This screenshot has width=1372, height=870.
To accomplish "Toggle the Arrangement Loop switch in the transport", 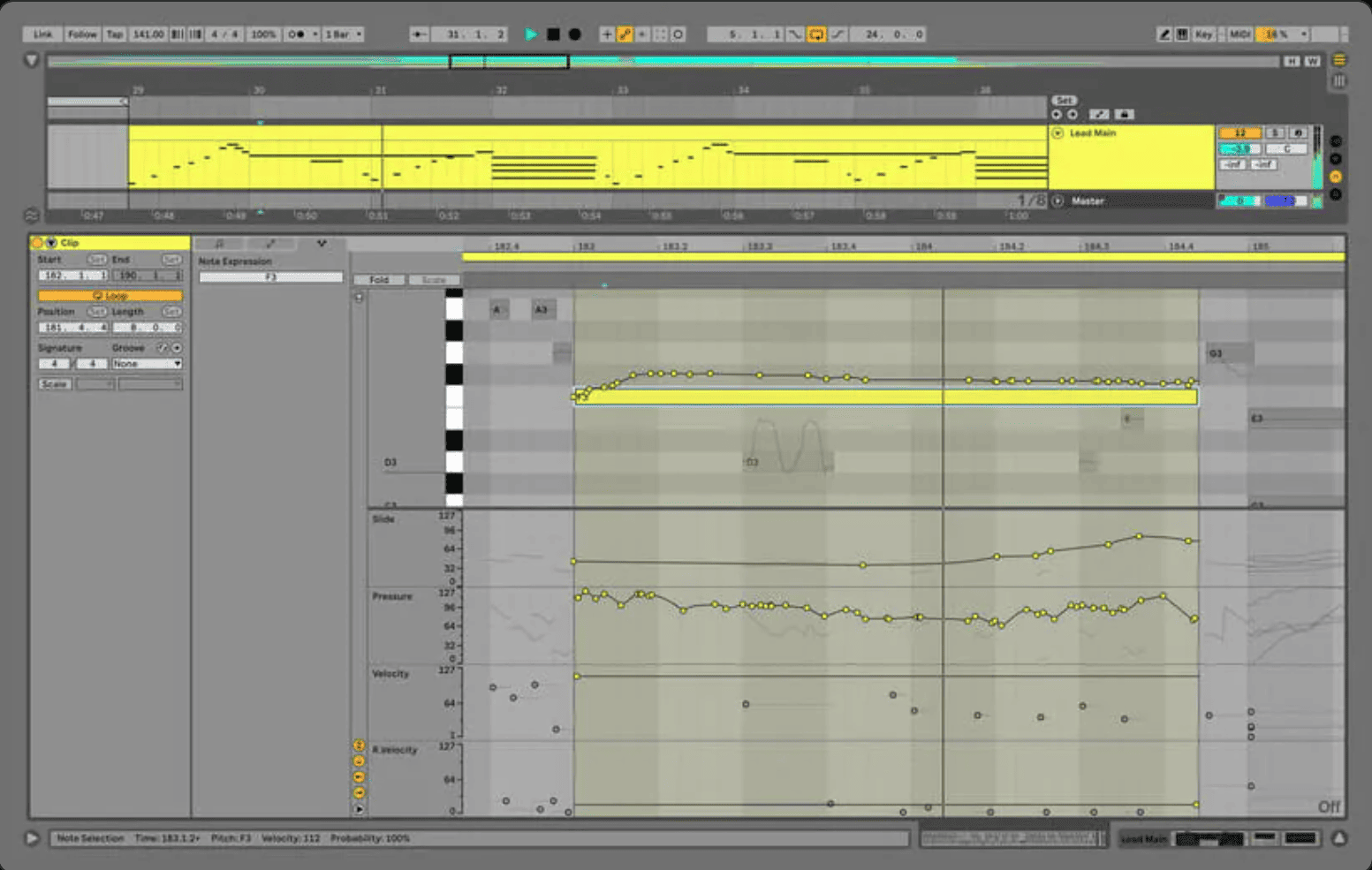I will coord(816,34).
